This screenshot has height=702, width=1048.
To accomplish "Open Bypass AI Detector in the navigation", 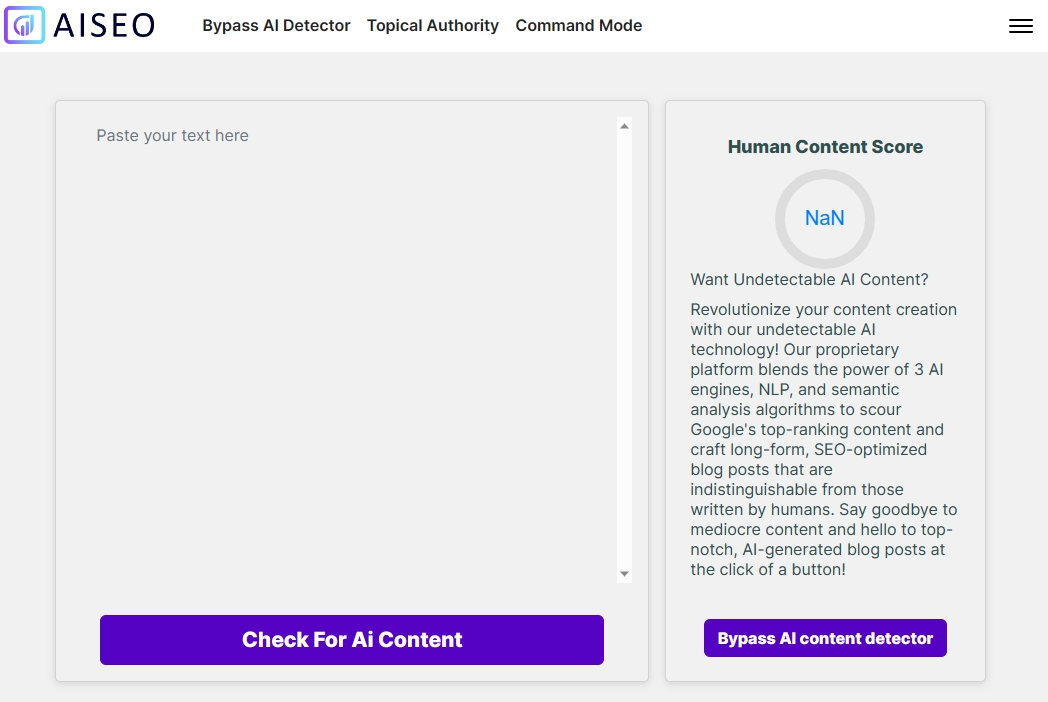I will tap(276, 26).
